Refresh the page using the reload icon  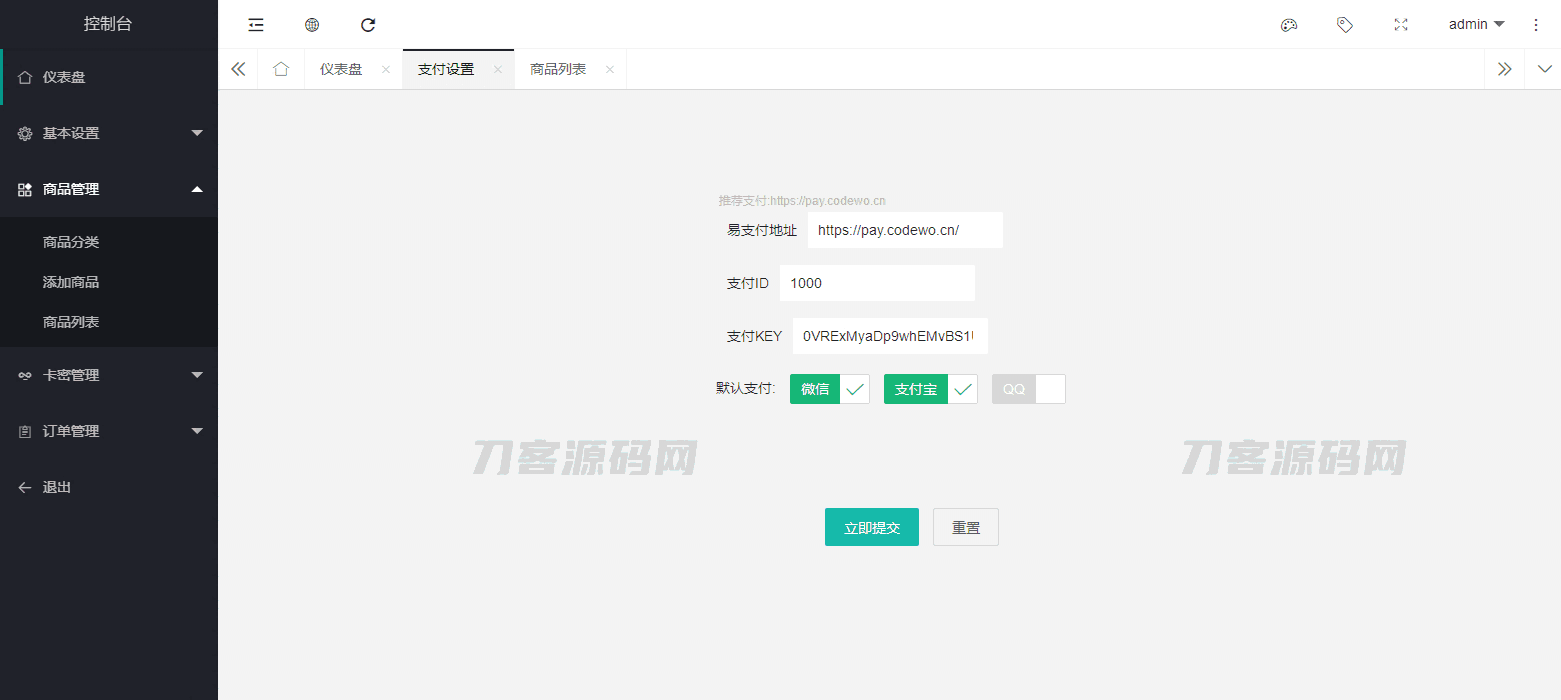click(368, 25)
